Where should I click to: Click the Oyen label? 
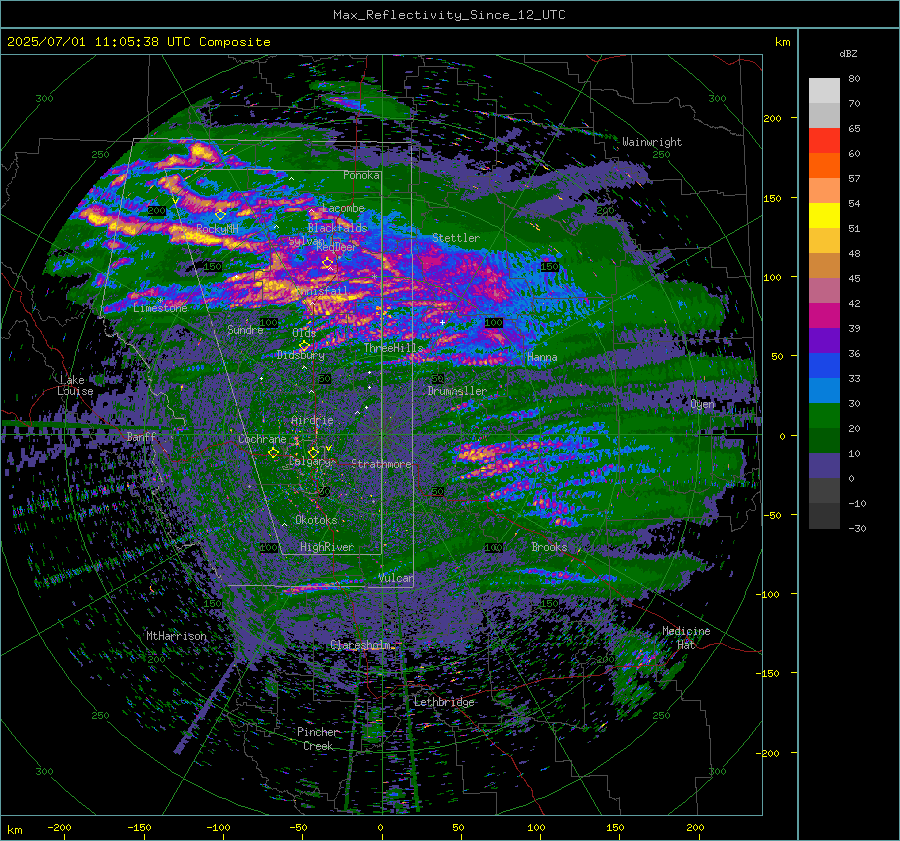703,404
